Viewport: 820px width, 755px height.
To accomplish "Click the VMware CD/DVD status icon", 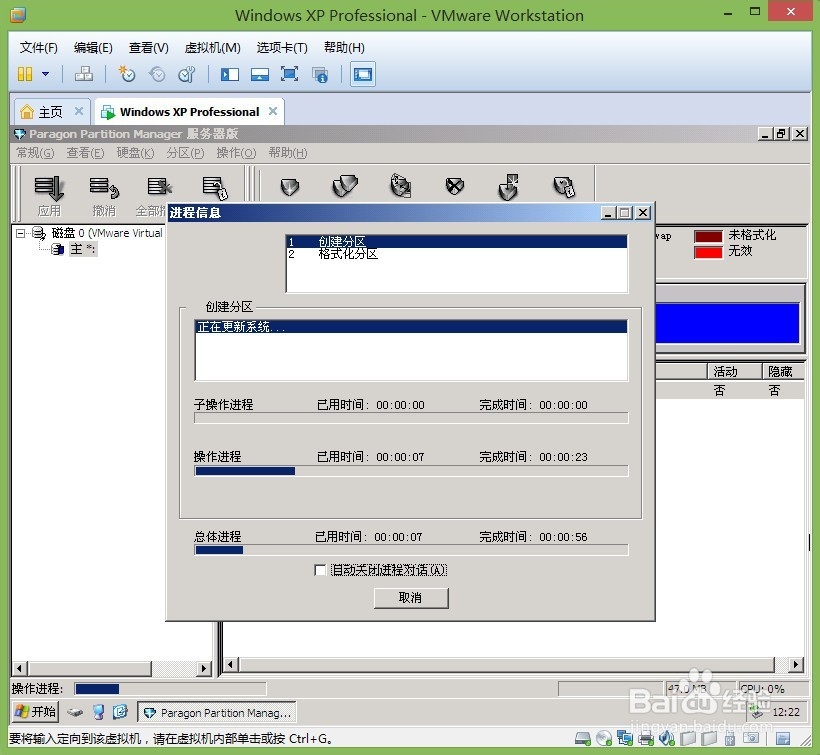I will tap(604, 738).
